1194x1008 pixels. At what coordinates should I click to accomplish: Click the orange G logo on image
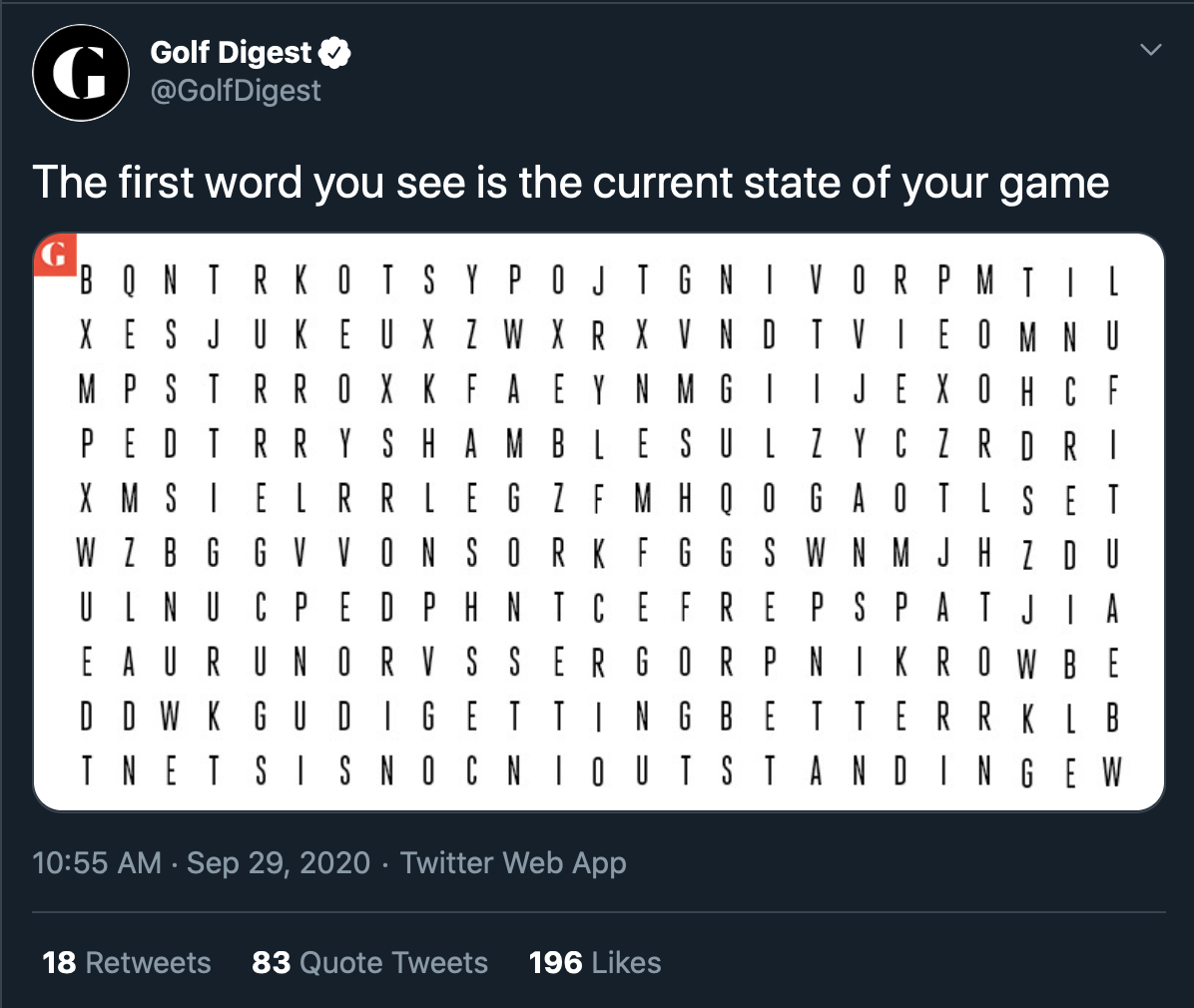(x=55, y=254)
